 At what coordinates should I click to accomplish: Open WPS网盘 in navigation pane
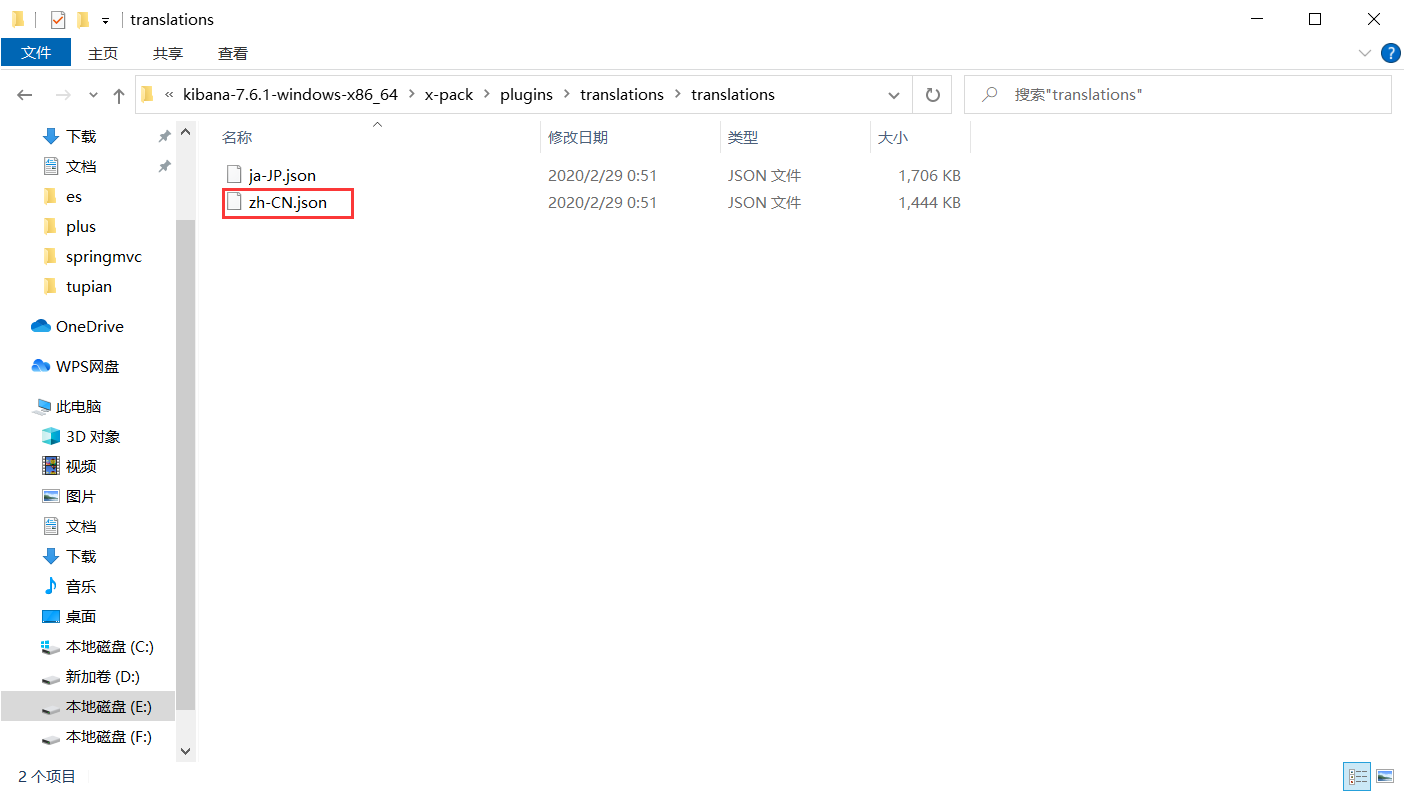pyautogui.click(x=87, y=366)
